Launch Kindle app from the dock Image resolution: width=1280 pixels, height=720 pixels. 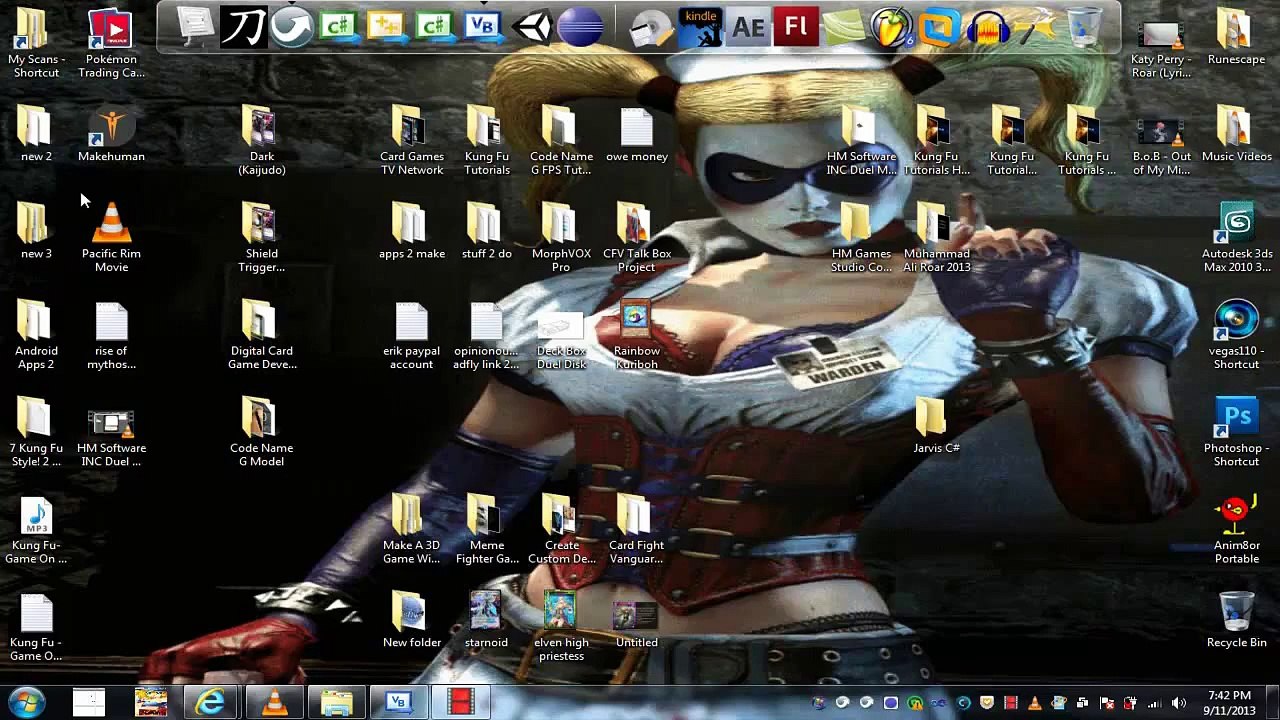(700, 27)
